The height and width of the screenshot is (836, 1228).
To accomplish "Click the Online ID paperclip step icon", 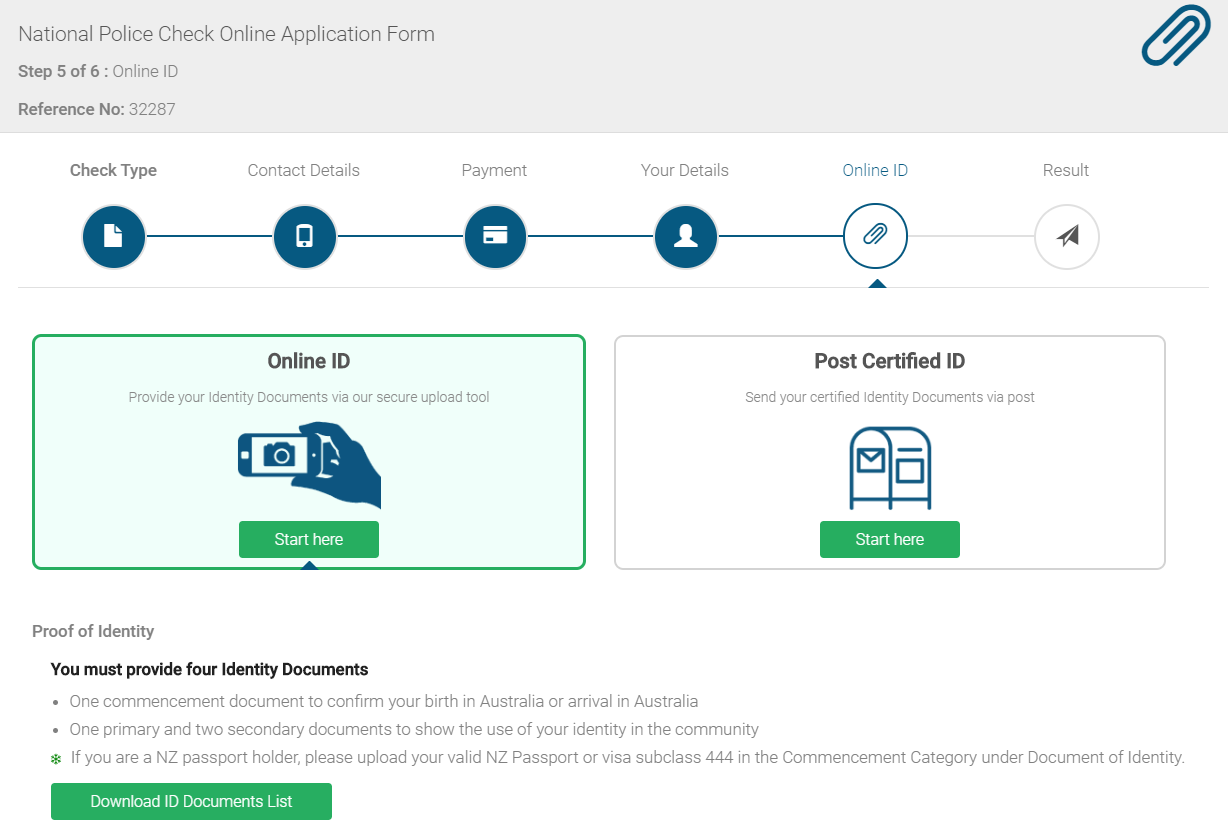I will tap(875, 237).
